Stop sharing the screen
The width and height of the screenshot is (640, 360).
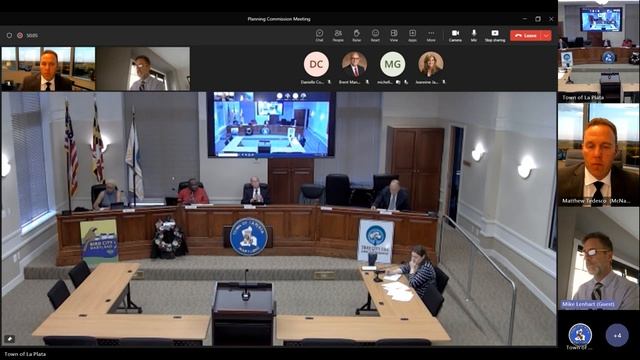coord(495,35)
